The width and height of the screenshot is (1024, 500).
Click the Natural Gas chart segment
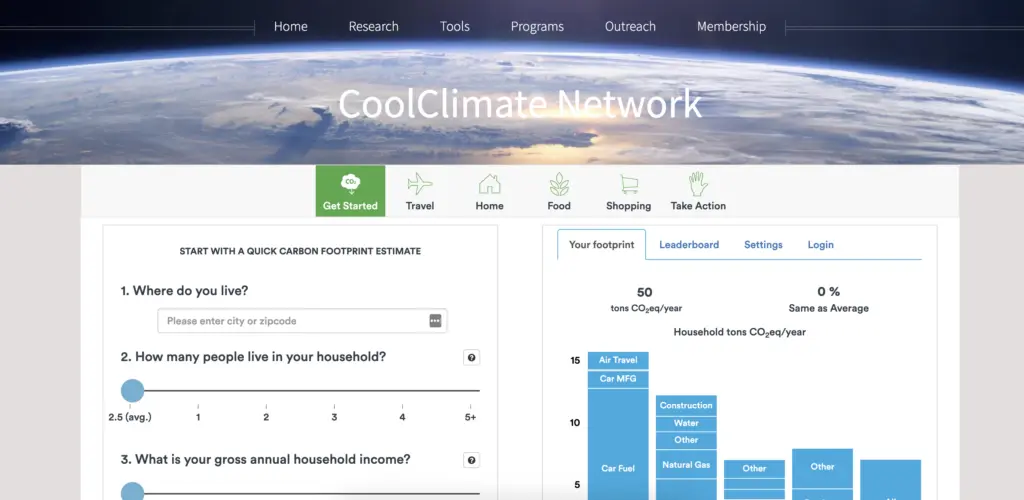click(x=686, y=464)
